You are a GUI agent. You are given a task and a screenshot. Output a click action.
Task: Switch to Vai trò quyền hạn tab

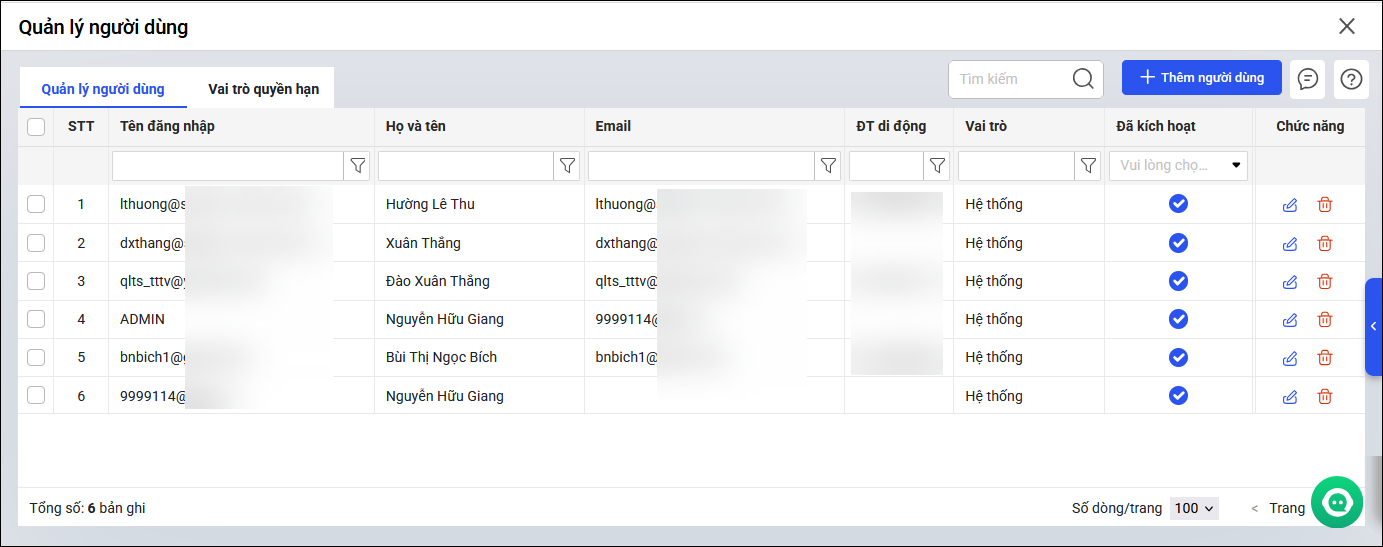click(x=263, y=89)
